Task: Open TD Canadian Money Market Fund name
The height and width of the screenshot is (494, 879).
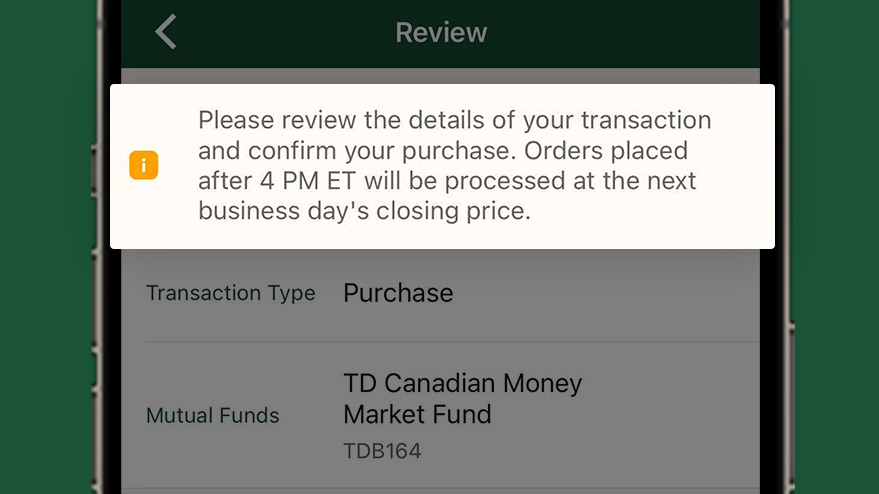Action: pyautogui.click(x=462, y=399)
